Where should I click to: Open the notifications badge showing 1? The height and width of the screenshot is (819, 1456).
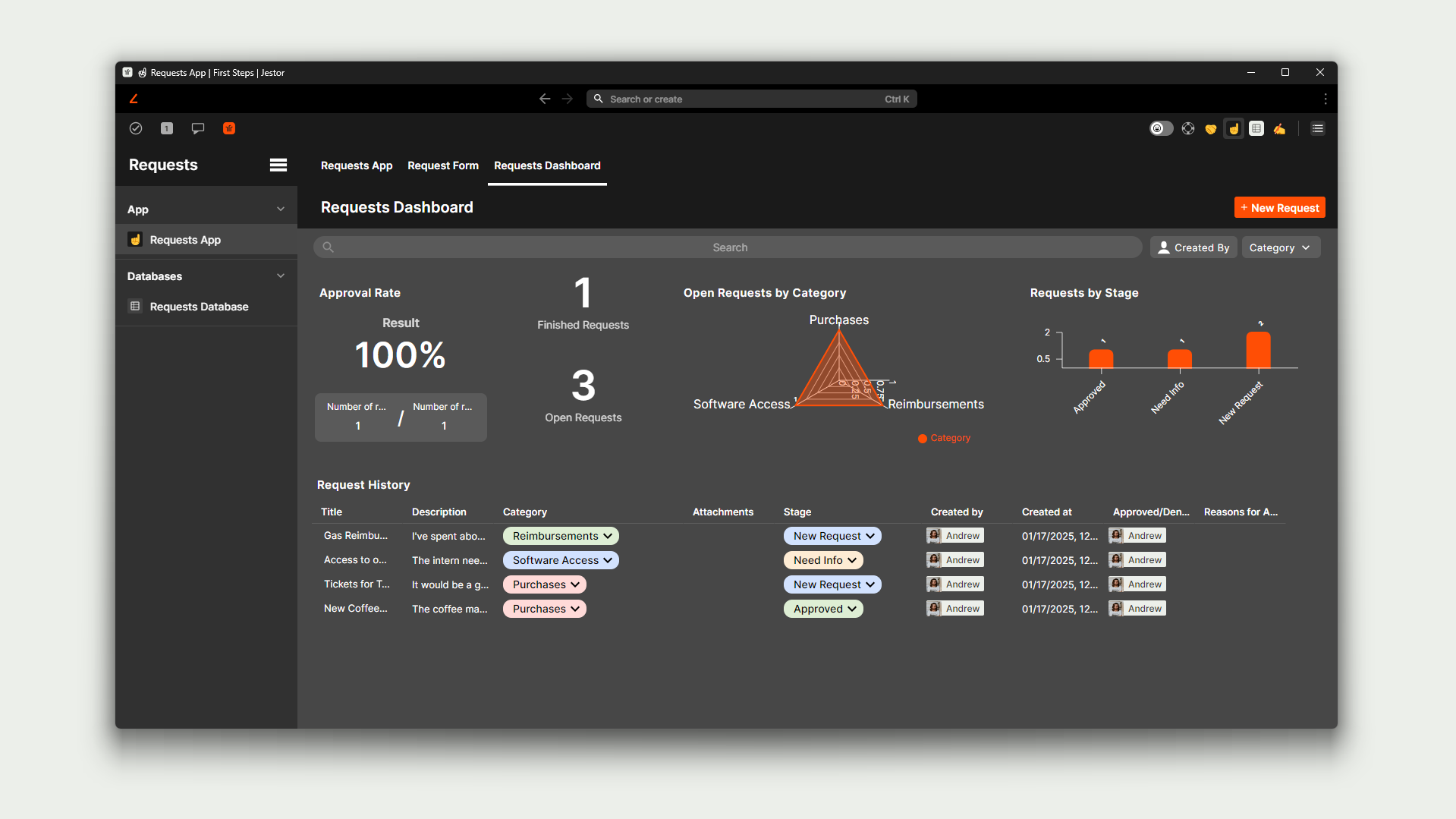(167, 128)
